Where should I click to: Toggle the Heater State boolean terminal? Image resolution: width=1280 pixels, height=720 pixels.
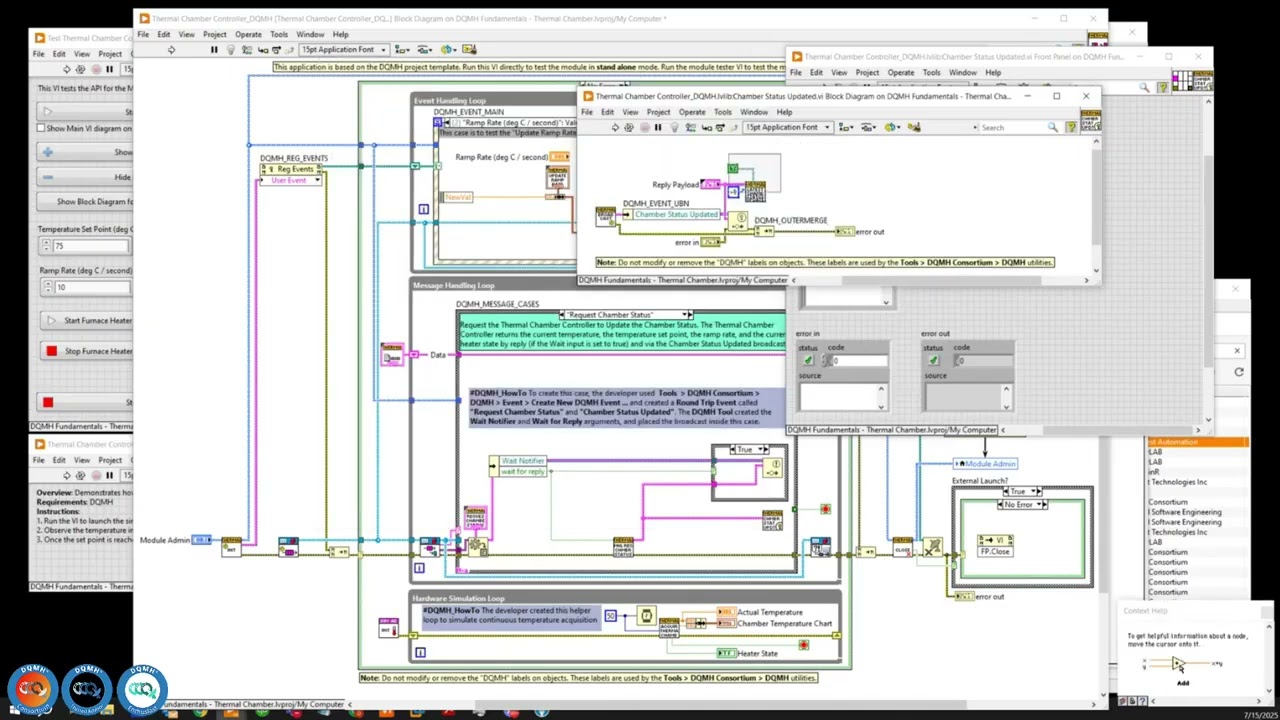point(726,653)
